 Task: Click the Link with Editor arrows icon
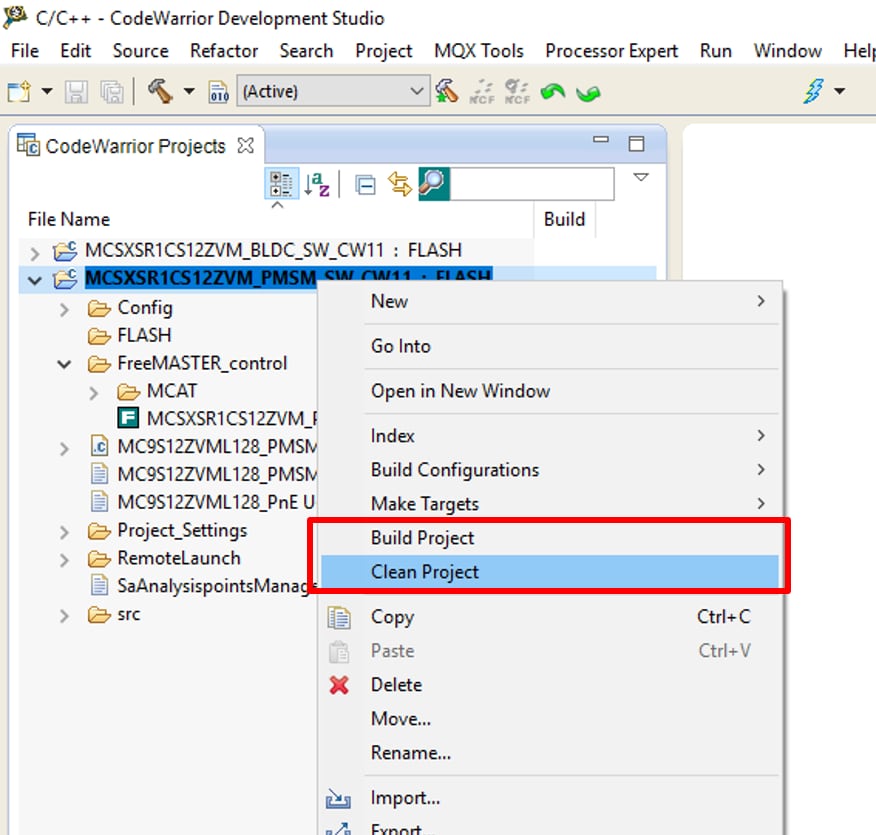click(x=400, y=184)
